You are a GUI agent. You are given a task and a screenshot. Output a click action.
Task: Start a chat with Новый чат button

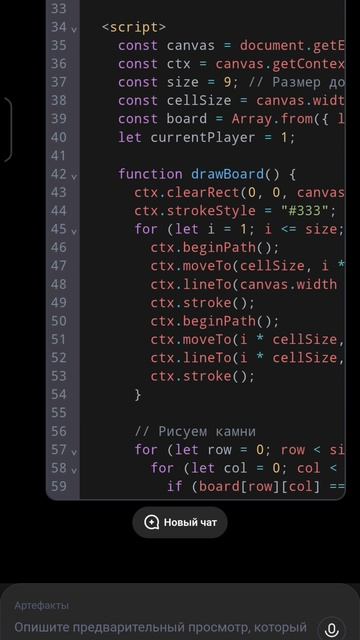coord(180,522)
